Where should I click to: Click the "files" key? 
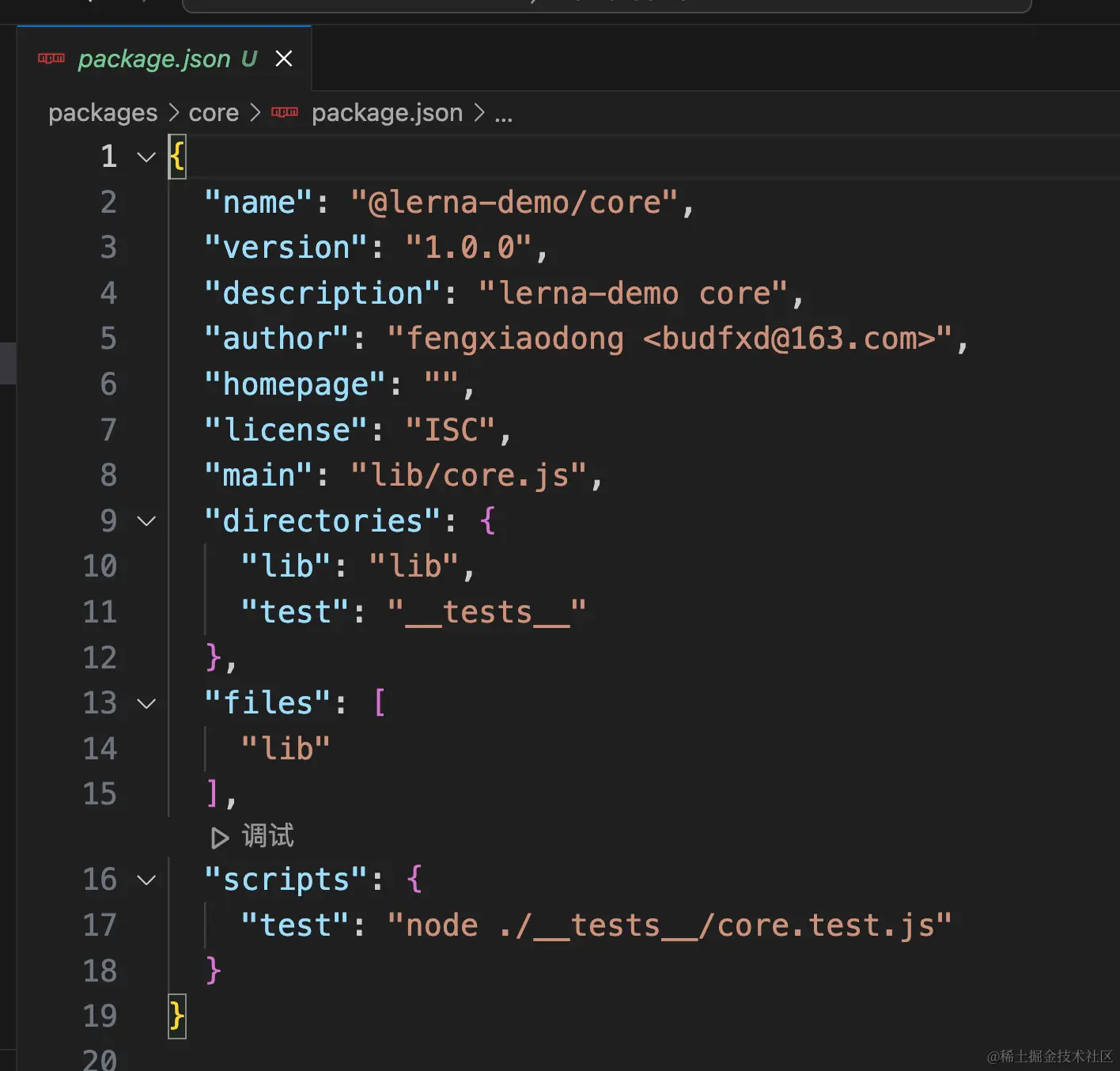pyautogui.click(x=267, y=703)
